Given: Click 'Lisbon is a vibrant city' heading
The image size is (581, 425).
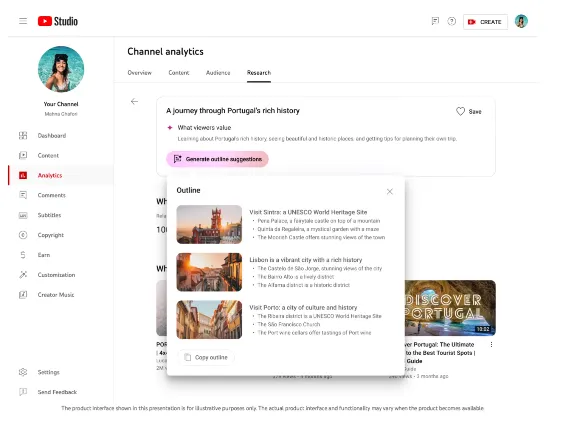Looking at the screenshot, I should pos(306,260).
